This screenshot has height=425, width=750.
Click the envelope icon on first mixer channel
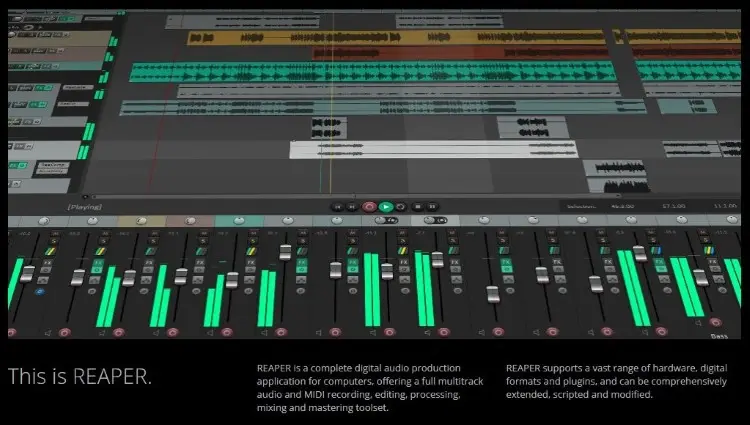click(x=42, y=280)
